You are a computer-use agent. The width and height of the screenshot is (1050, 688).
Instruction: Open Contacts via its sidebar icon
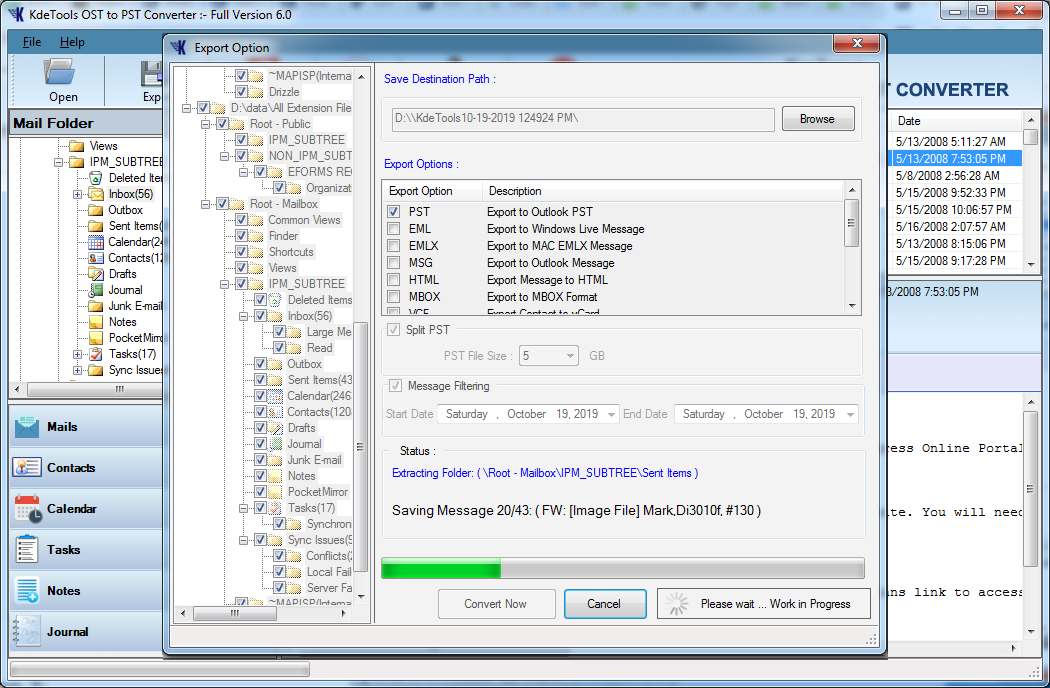pyautogui.click(x=28, y=468)
